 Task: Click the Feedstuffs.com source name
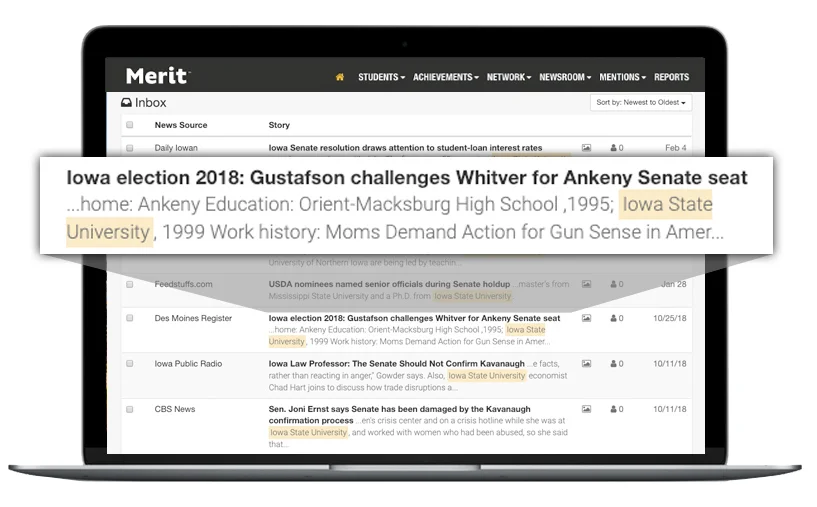coord(183,284)
